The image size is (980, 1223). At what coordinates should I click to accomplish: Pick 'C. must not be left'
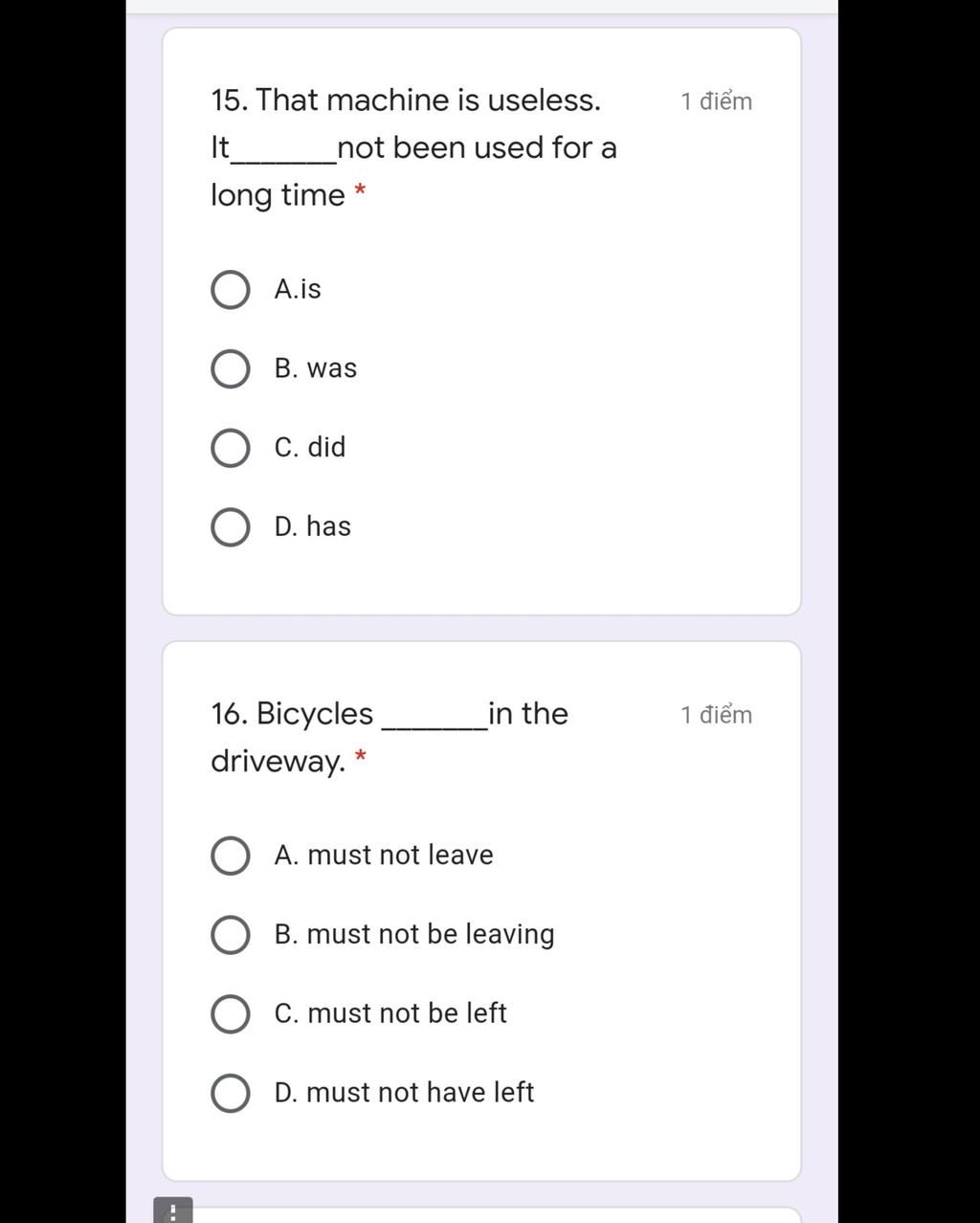tap(231, 1014)
